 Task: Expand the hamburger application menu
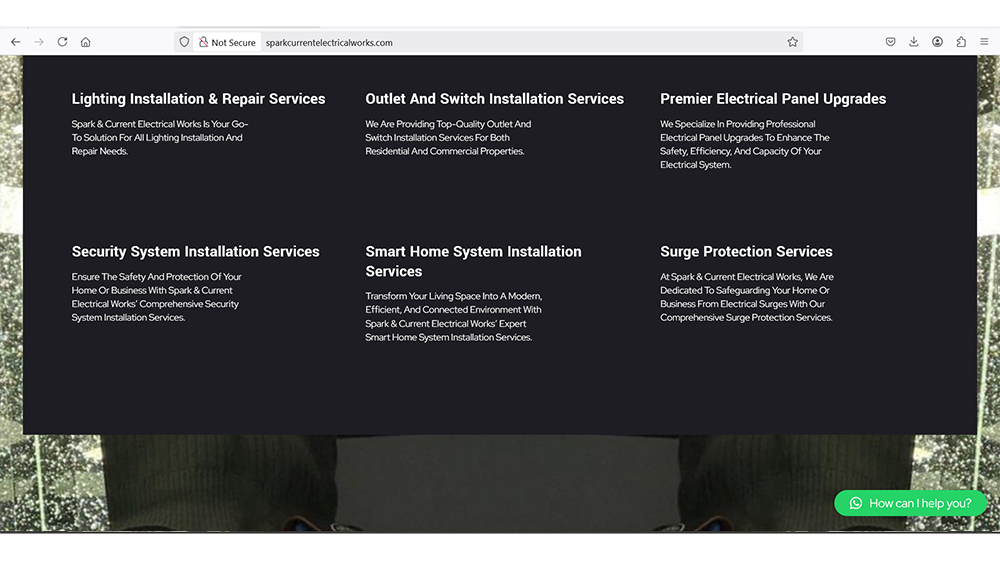[985, 42]
